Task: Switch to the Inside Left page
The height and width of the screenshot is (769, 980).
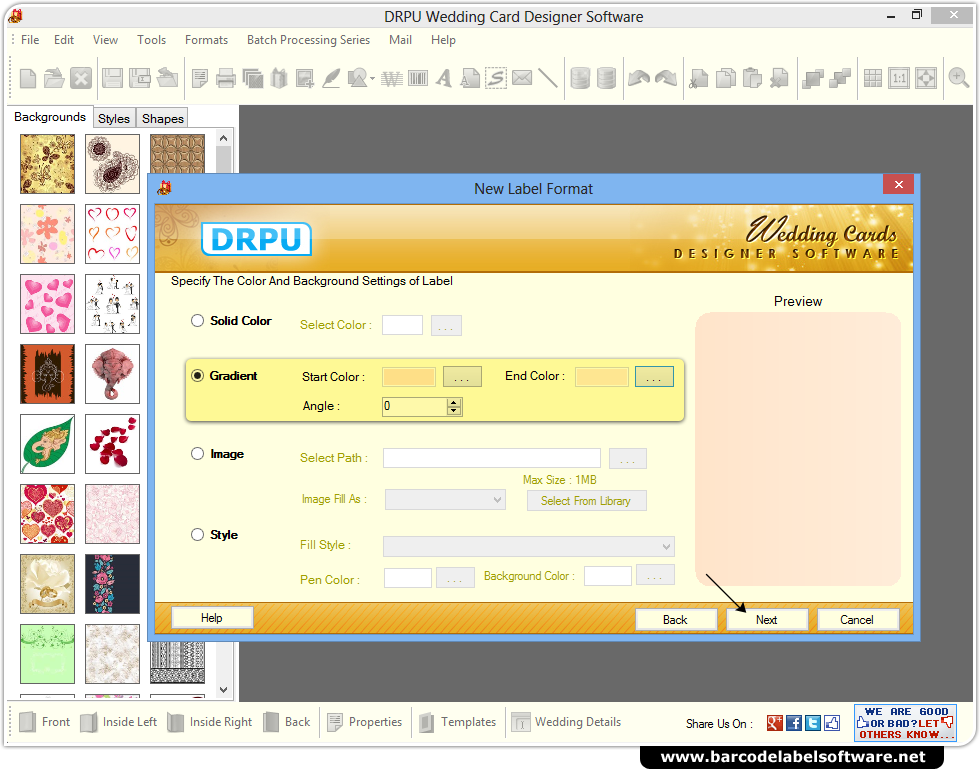Action: 119,722
